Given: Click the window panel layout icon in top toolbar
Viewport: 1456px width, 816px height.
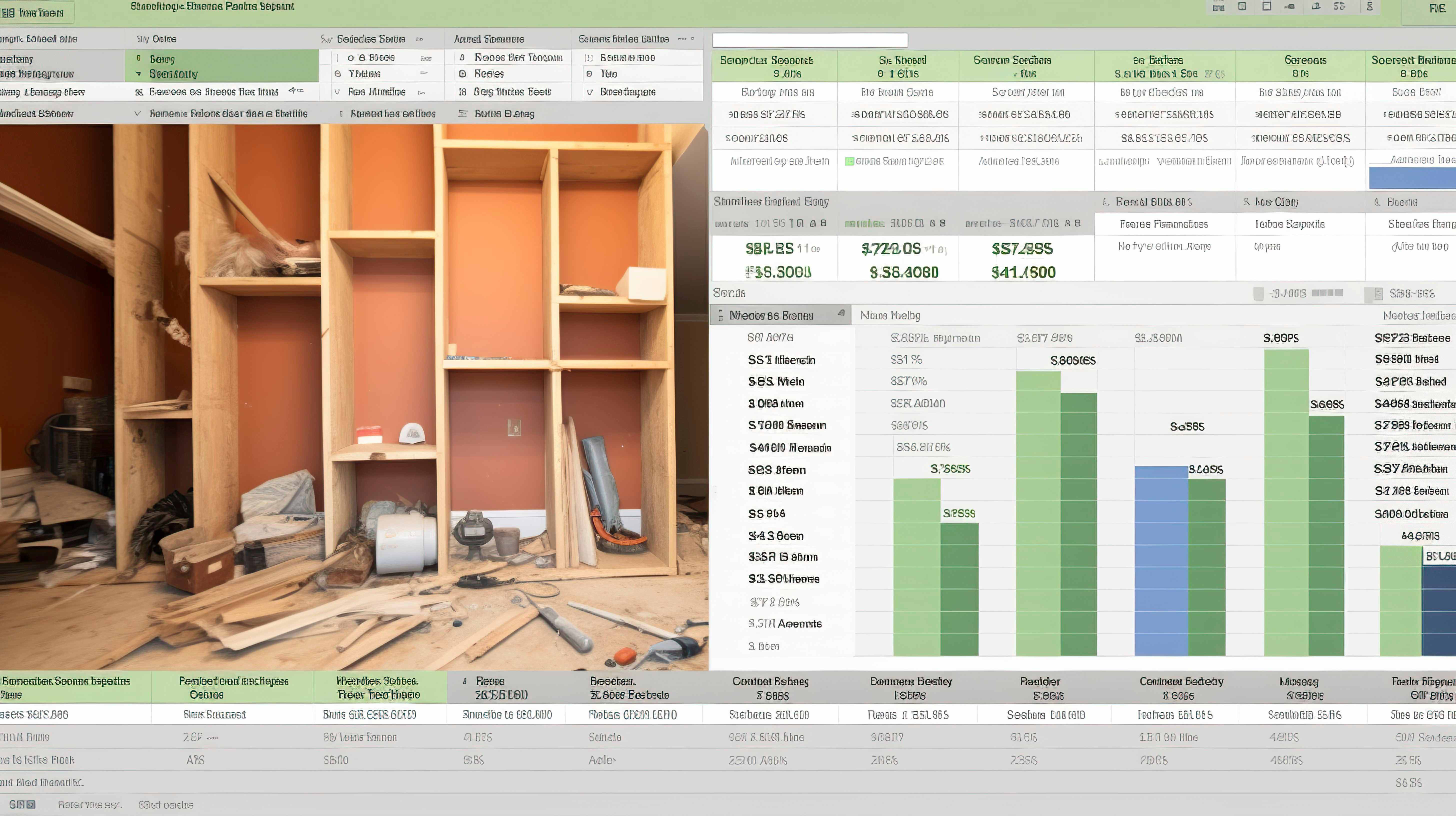Looking at the screenshot, I should click(x=1267, y=7).
